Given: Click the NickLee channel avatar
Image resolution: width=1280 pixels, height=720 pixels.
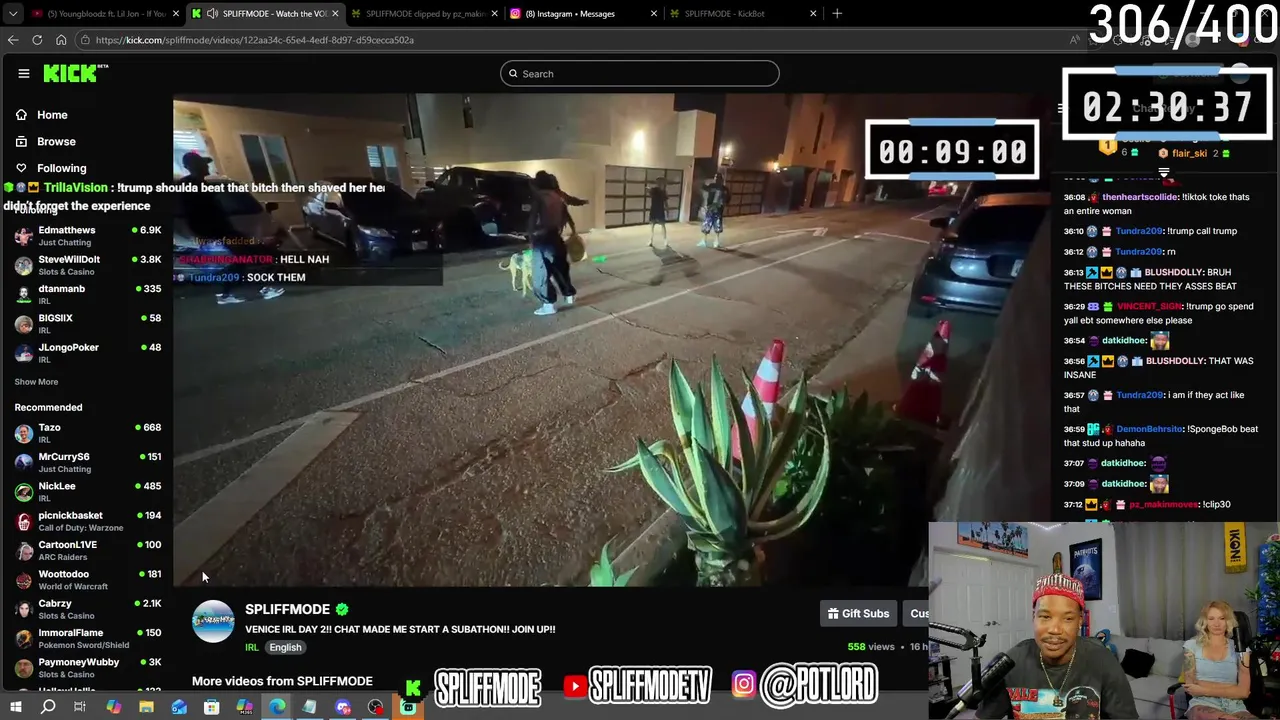Looking at the screenshot, I should click(23, 492).
